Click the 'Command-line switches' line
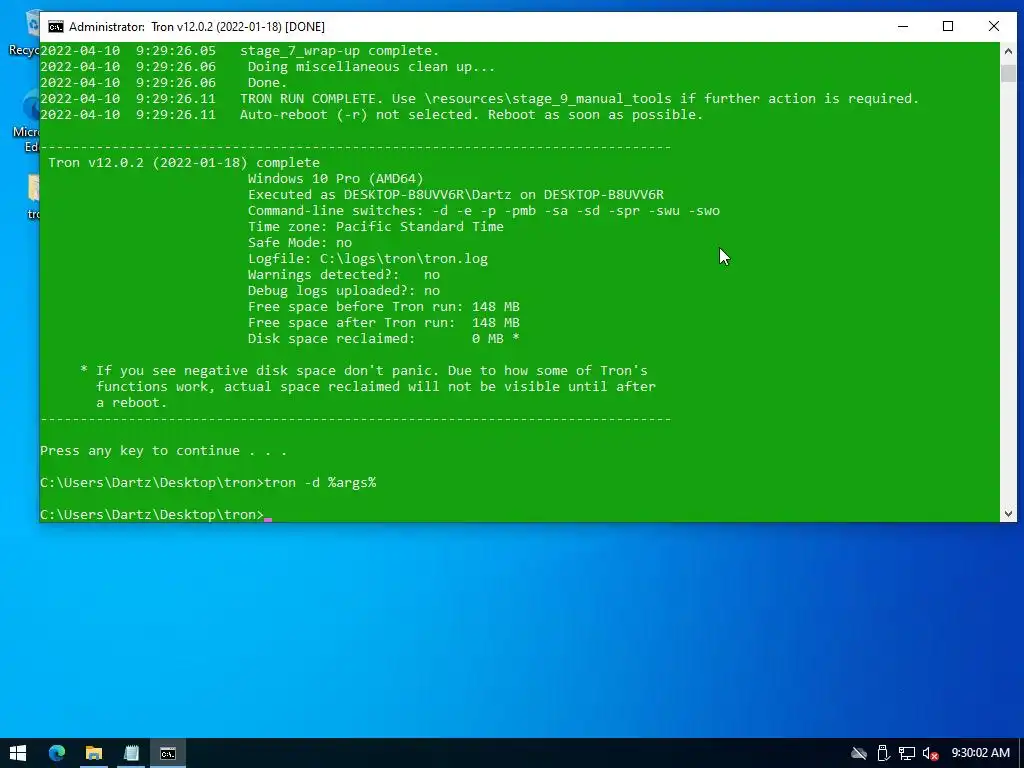The image size is (1024, 768). (484, 211)
